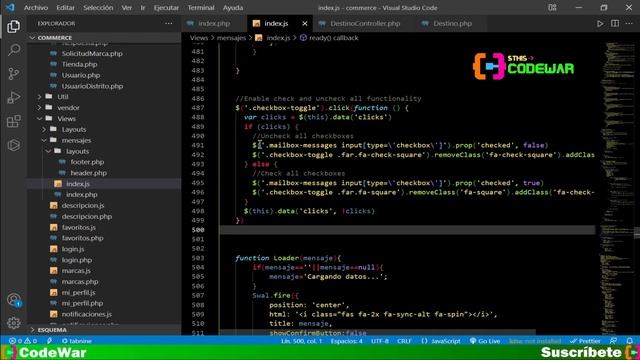
Task: Open the Ejecutar menu
Action: click(166, 7)
